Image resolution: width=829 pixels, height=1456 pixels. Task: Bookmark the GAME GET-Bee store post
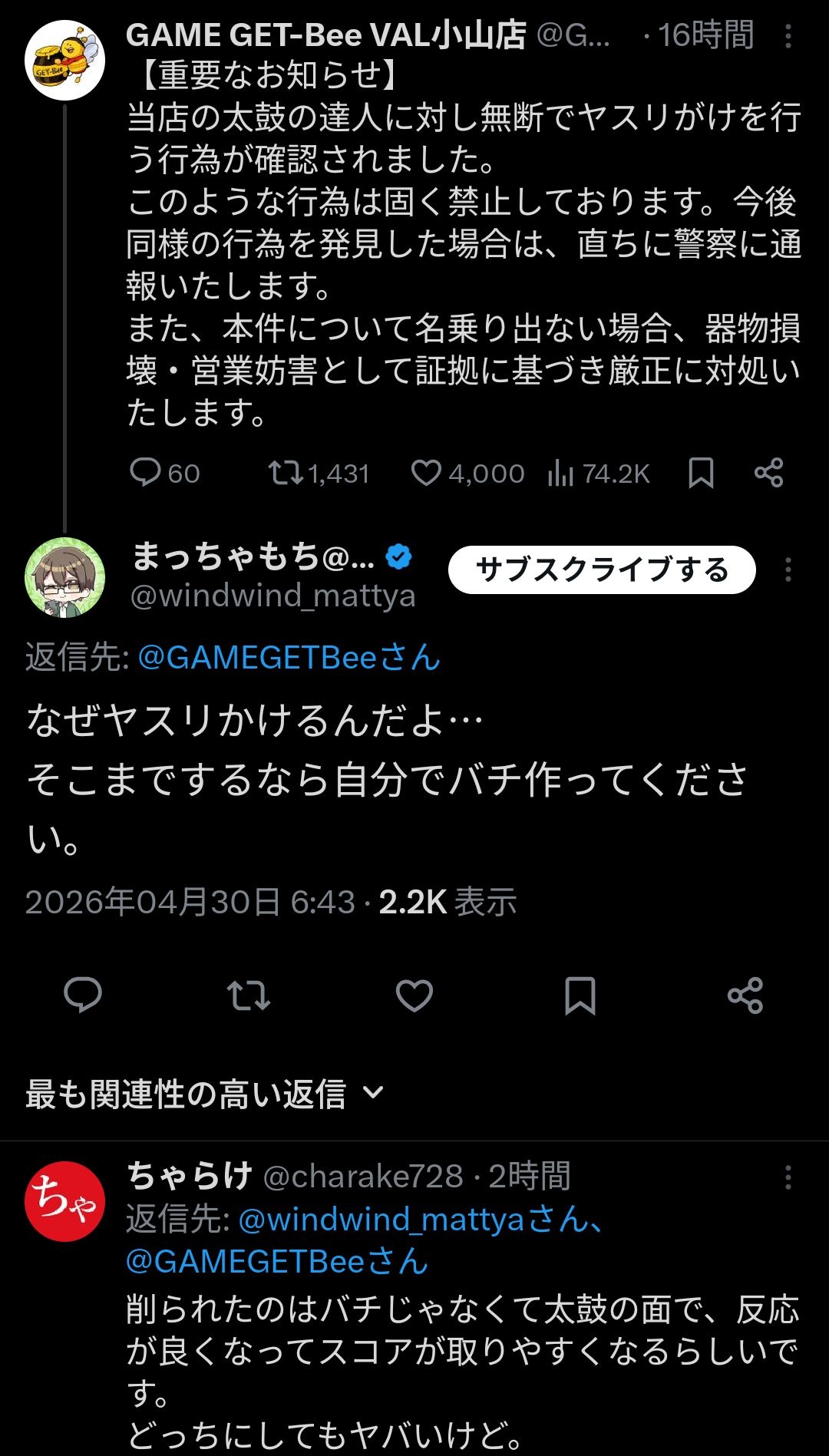coord(701,473)
